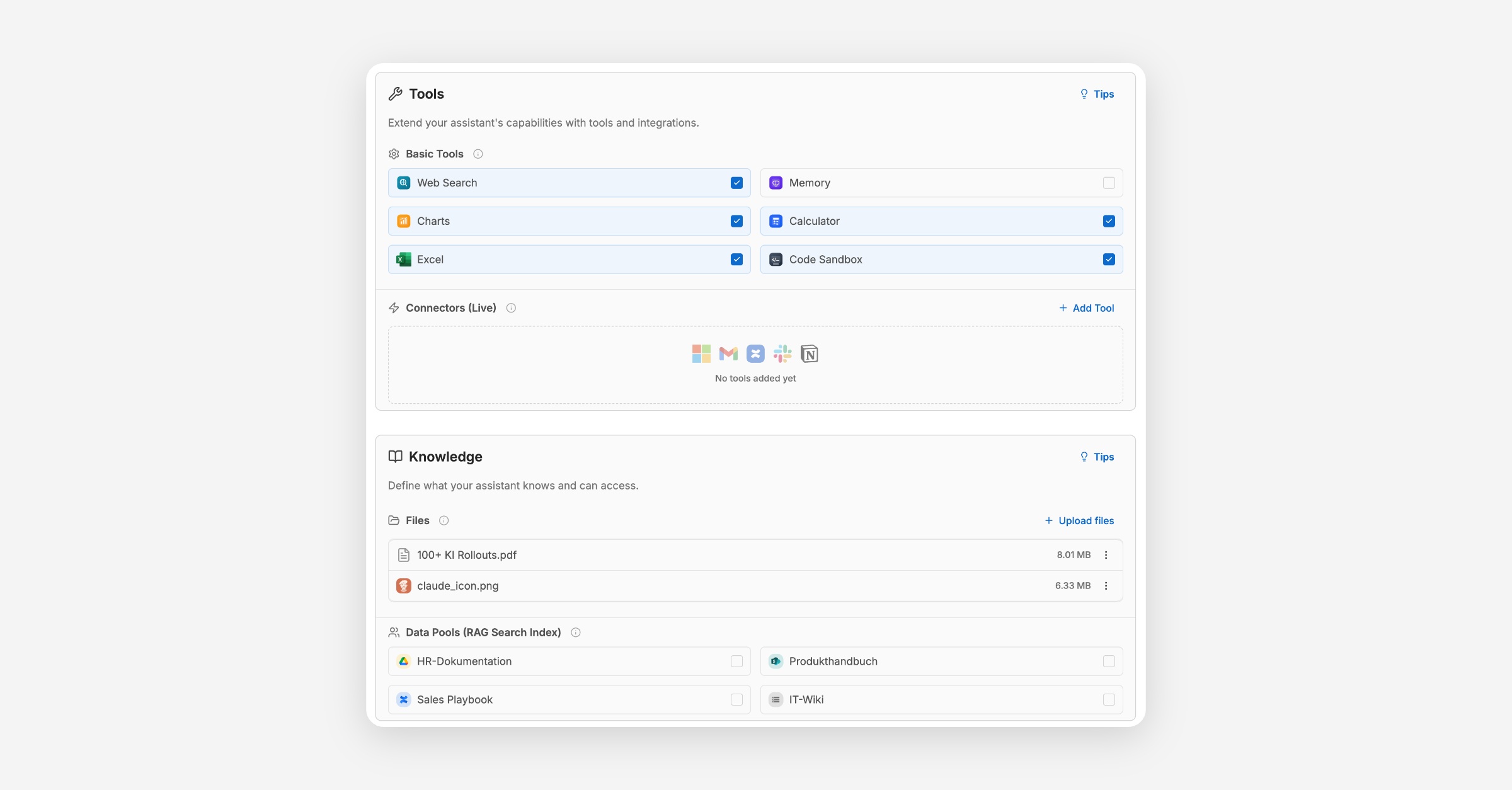
Task: Click the info icon next to Files
Action: (x=444, y=520)
